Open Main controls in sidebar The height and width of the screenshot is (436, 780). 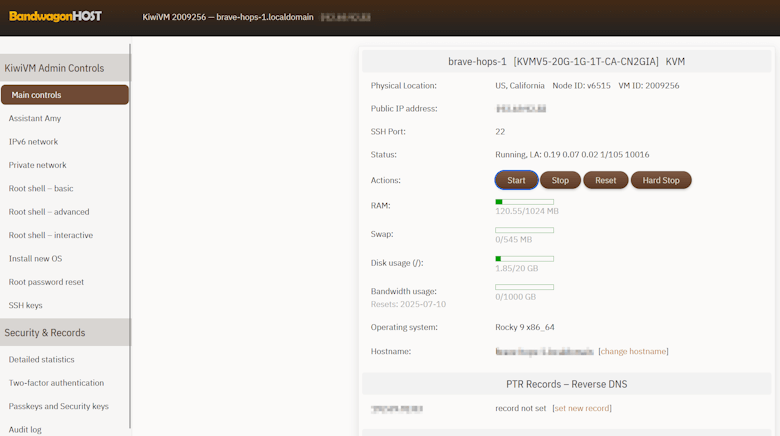[x=65, y=95]
